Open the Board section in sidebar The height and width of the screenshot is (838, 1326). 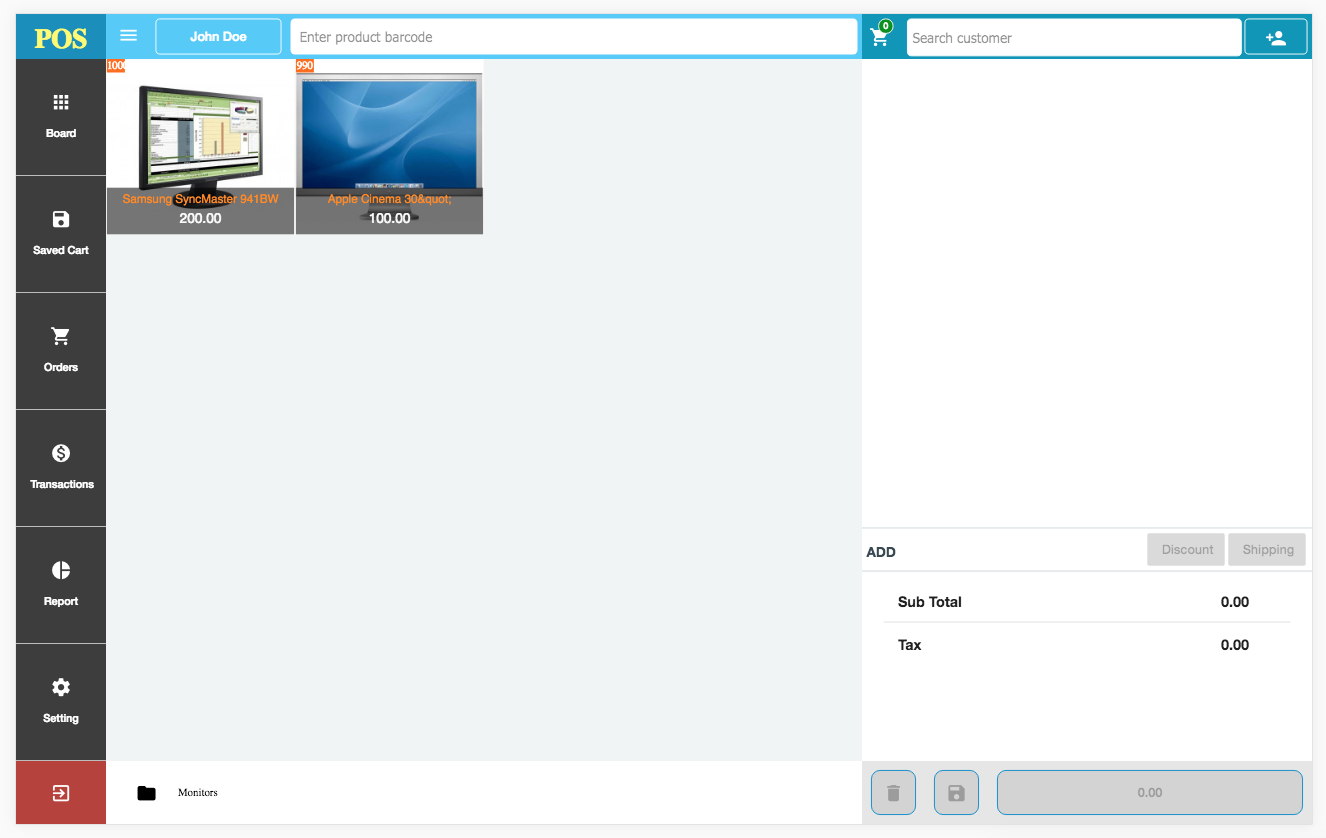click(x=61, y=117)
